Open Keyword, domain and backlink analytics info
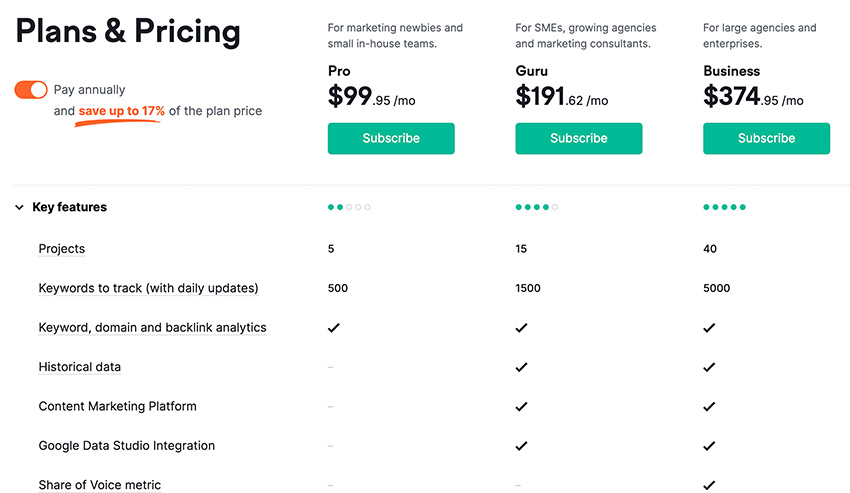Screen dimensions: 850x493 (x=152, y=328)
